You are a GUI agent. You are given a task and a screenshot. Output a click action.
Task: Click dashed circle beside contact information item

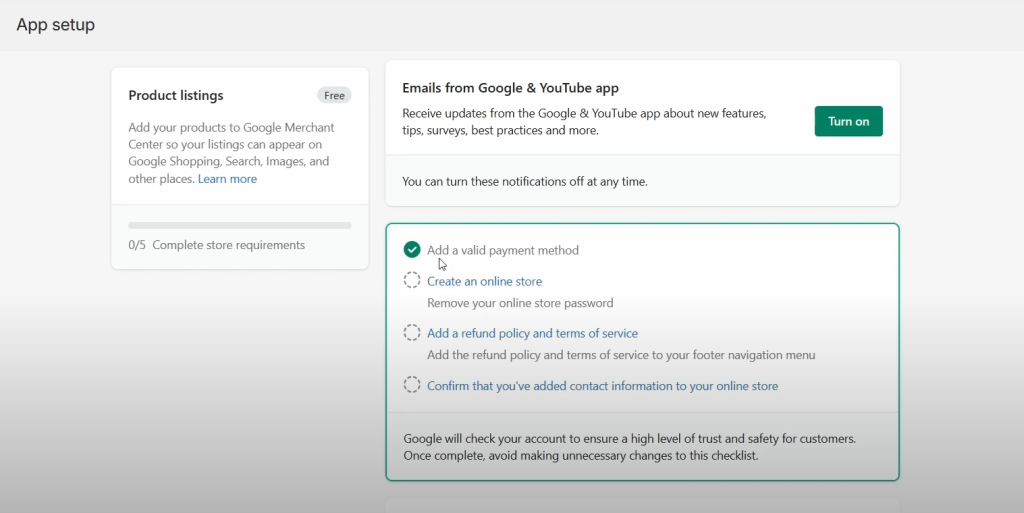click(x=412, y=385)
